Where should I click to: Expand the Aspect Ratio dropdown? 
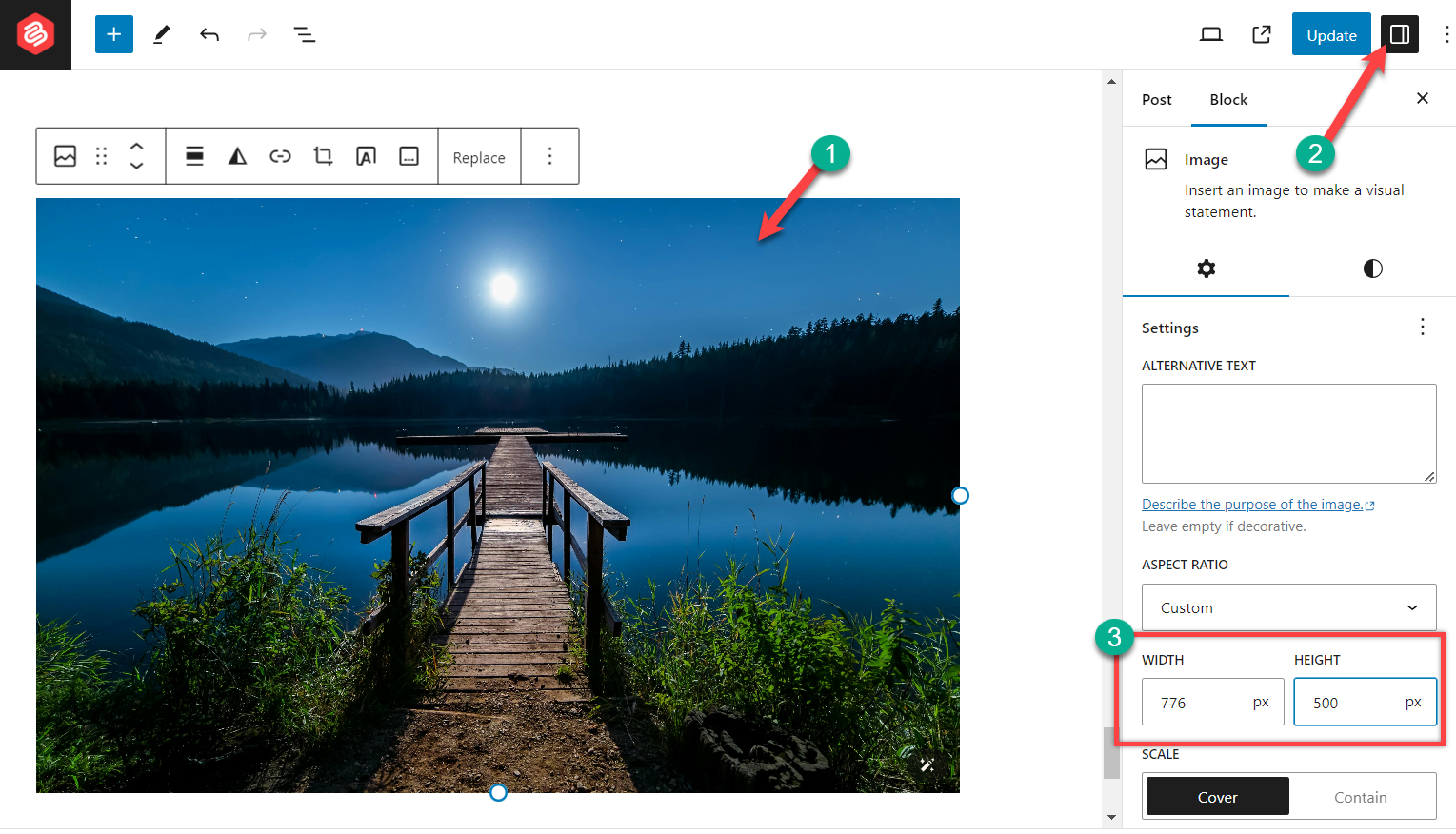point(1288,607)
